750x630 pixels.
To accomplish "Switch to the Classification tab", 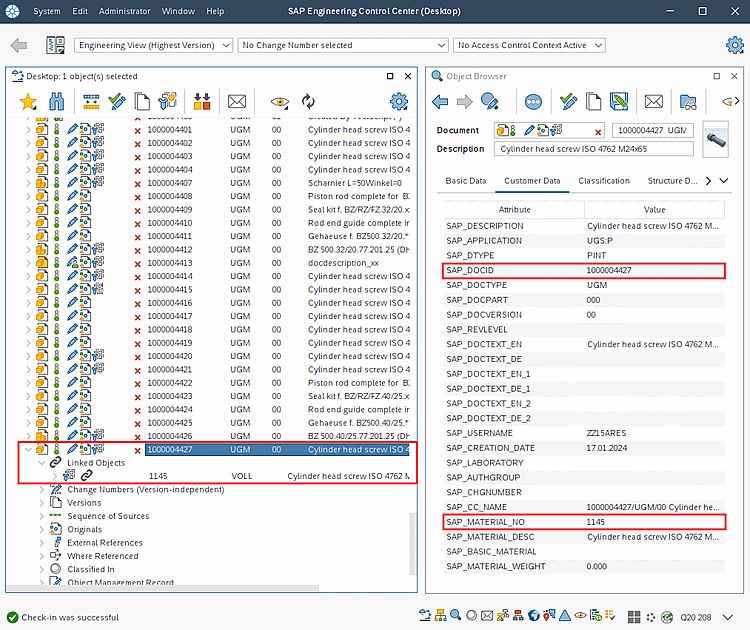I will tap(604, 181).
